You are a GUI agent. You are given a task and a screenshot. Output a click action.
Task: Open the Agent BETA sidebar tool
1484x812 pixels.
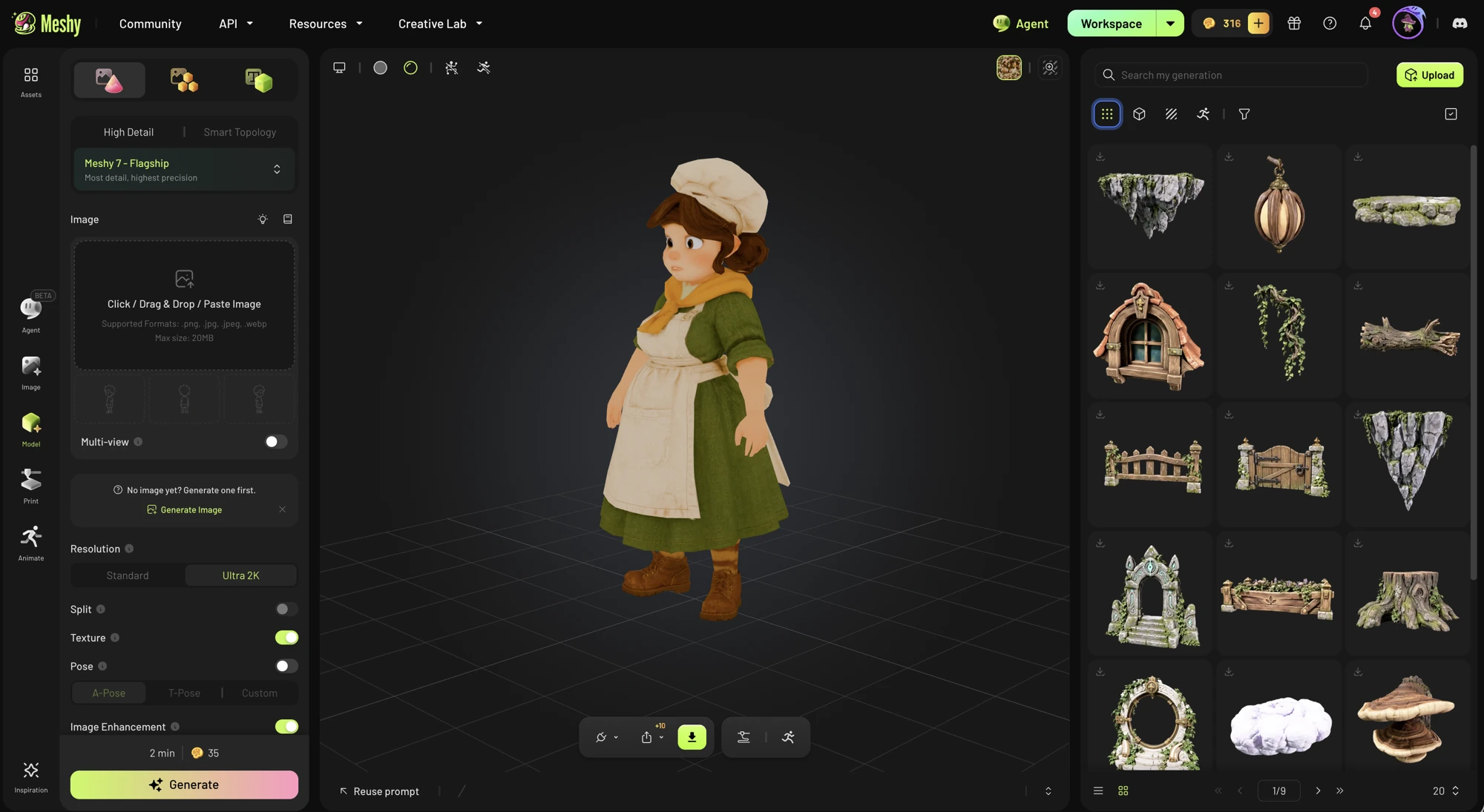30,314
